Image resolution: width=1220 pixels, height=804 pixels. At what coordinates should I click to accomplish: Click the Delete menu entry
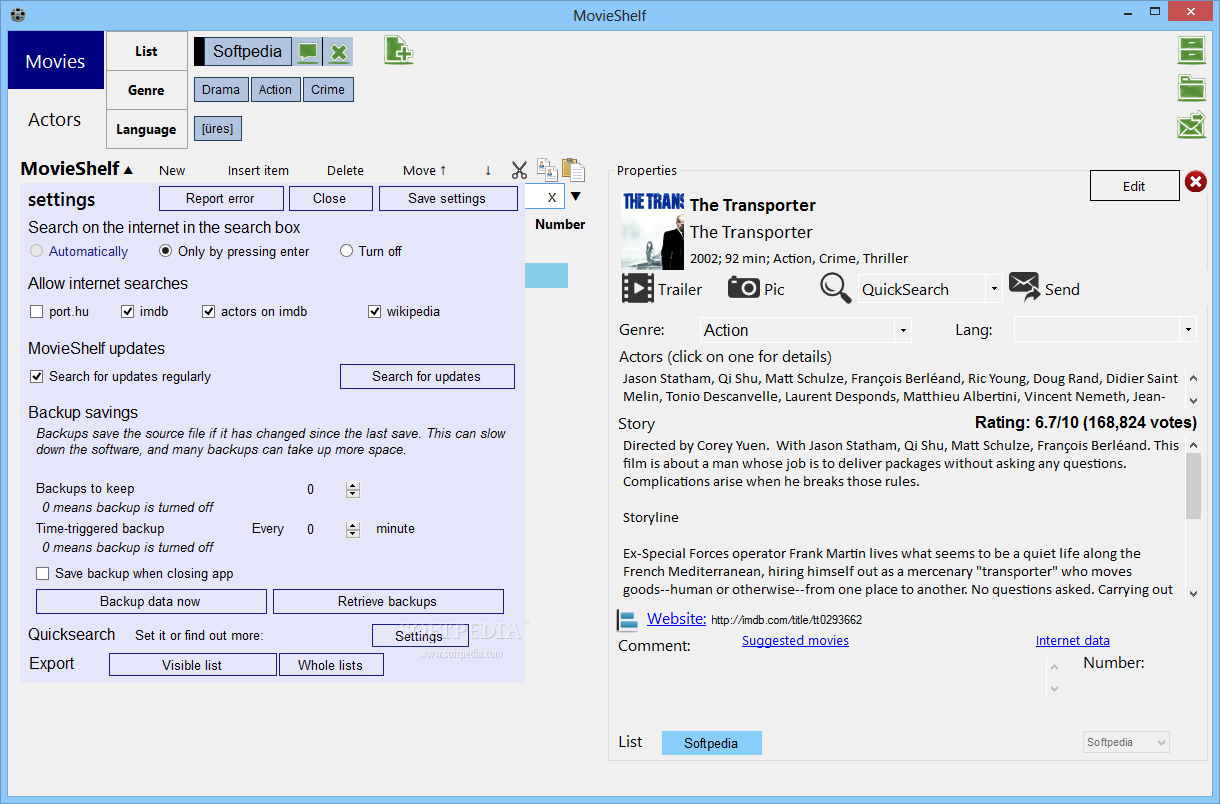click(345, 170)
